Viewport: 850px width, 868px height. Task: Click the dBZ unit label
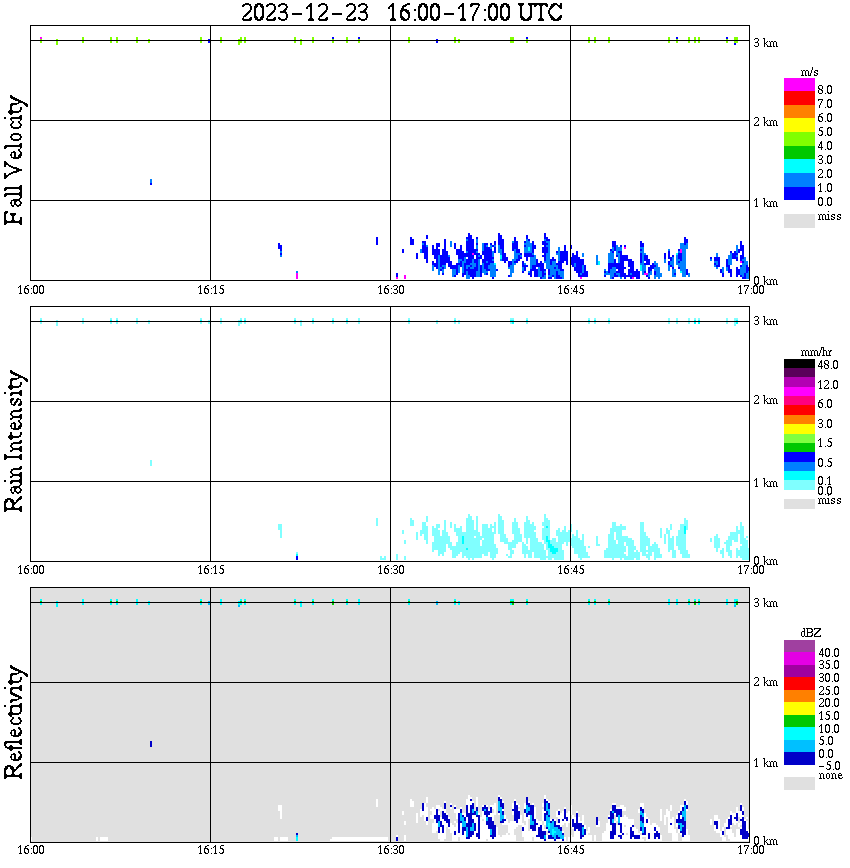pos(810,633)
